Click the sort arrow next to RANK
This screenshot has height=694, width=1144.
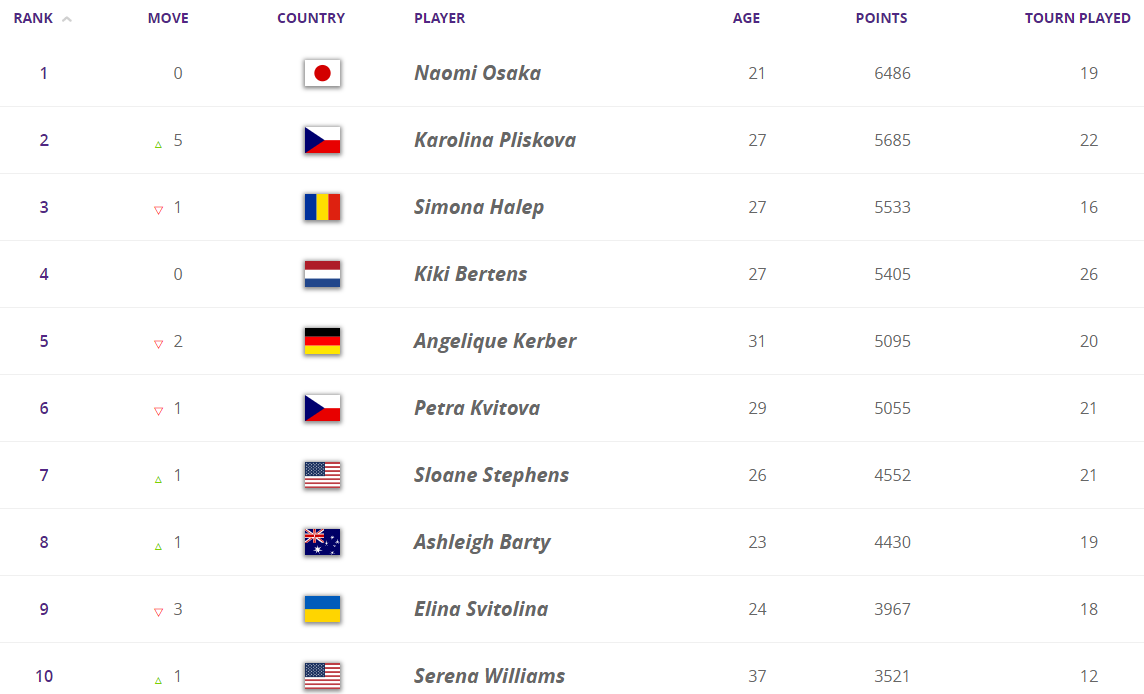67,19
